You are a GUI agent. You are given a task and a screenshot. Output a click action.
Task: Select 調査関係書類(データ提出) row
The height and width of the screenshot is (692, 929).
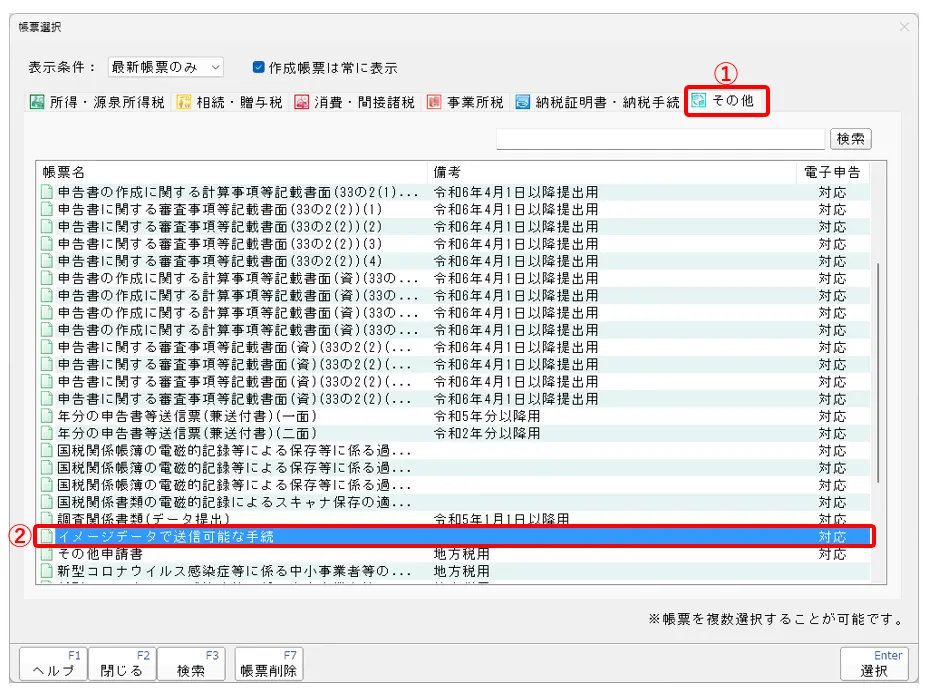pos(230,519)
